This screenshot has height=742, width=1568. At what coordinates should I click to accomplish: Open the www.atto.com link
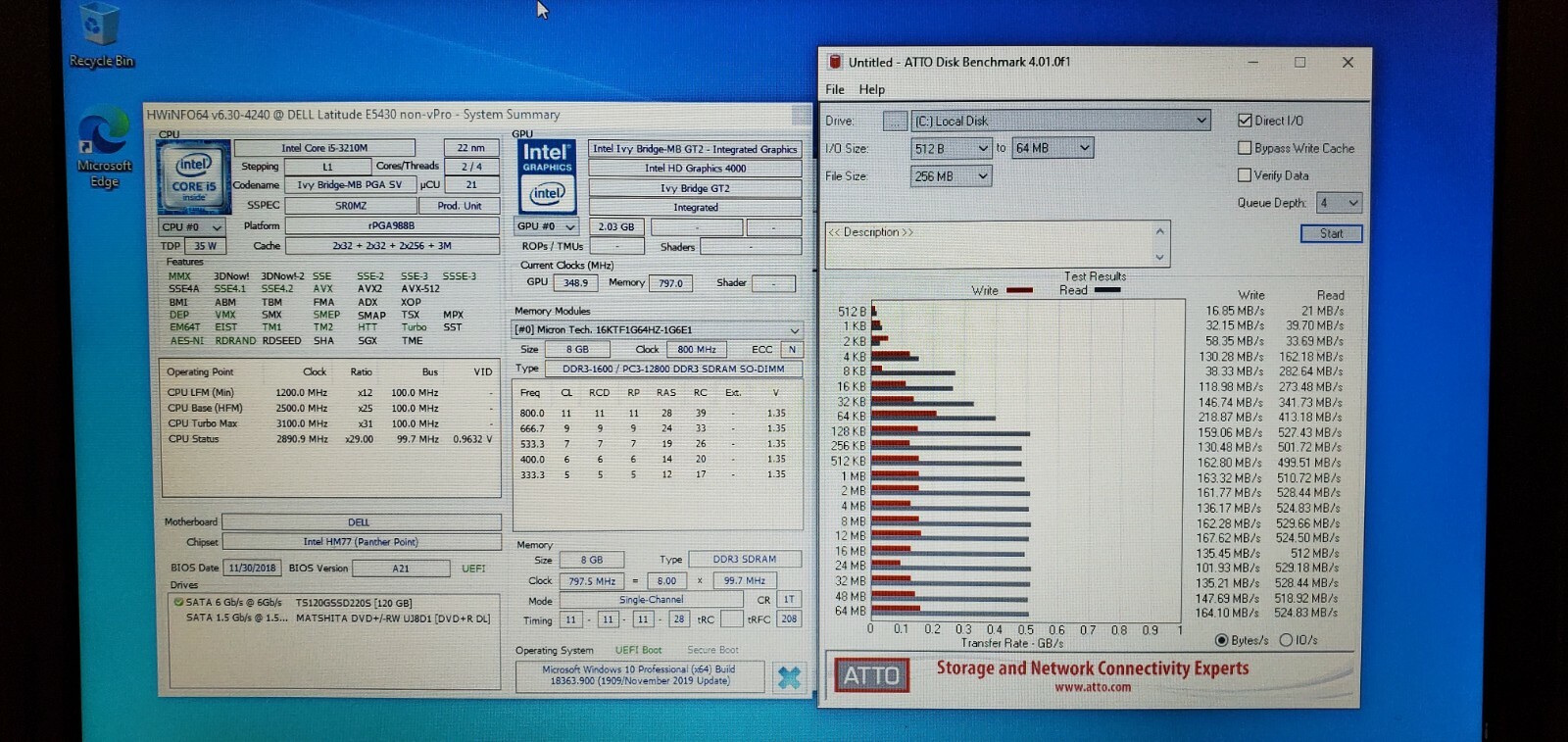click(1093, 687)
